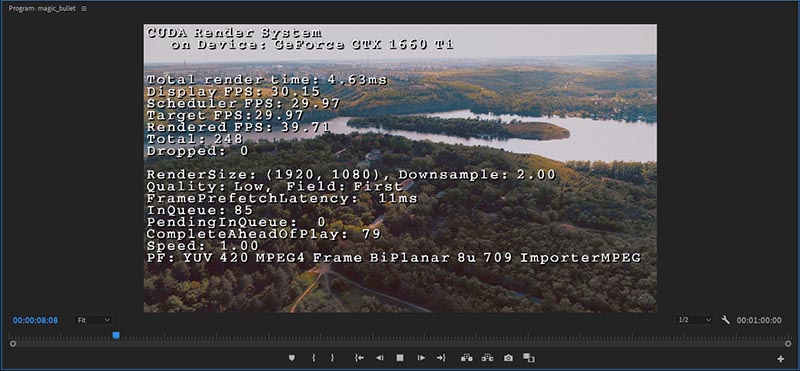Open the Fit zoom level dropdown
The image size is (800, 371).
point(93,320)
